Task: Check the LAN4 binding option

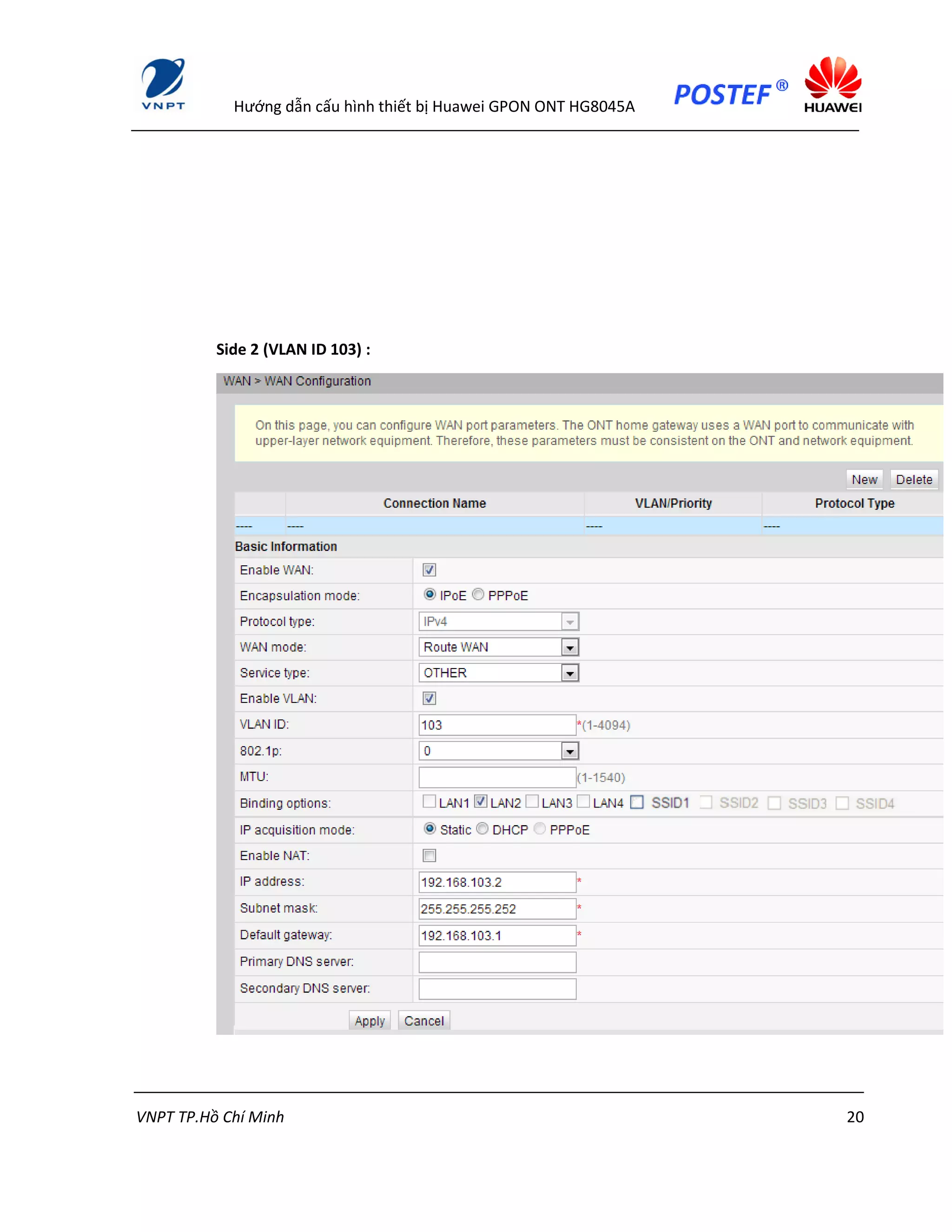Action: pyautogui.click(x=583, y=801)
